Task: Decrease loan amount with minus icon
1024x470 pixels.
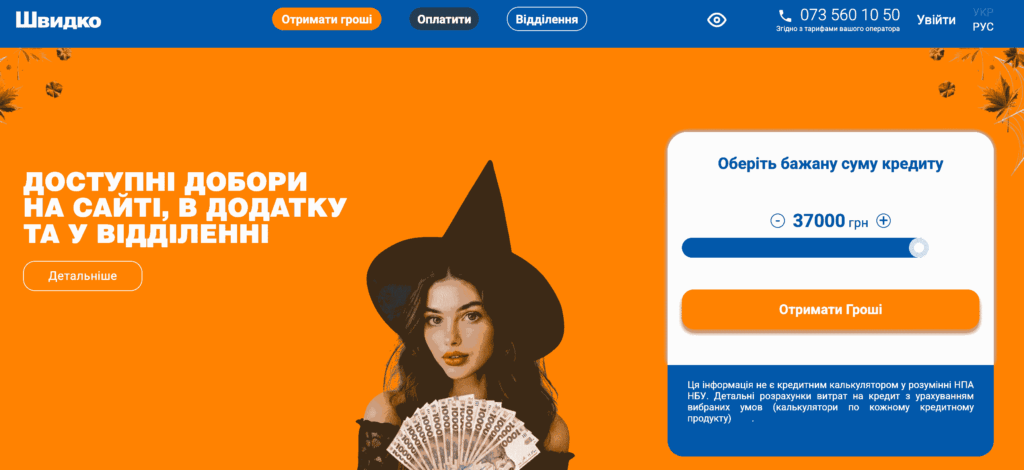Action: (x=777, y=221)
